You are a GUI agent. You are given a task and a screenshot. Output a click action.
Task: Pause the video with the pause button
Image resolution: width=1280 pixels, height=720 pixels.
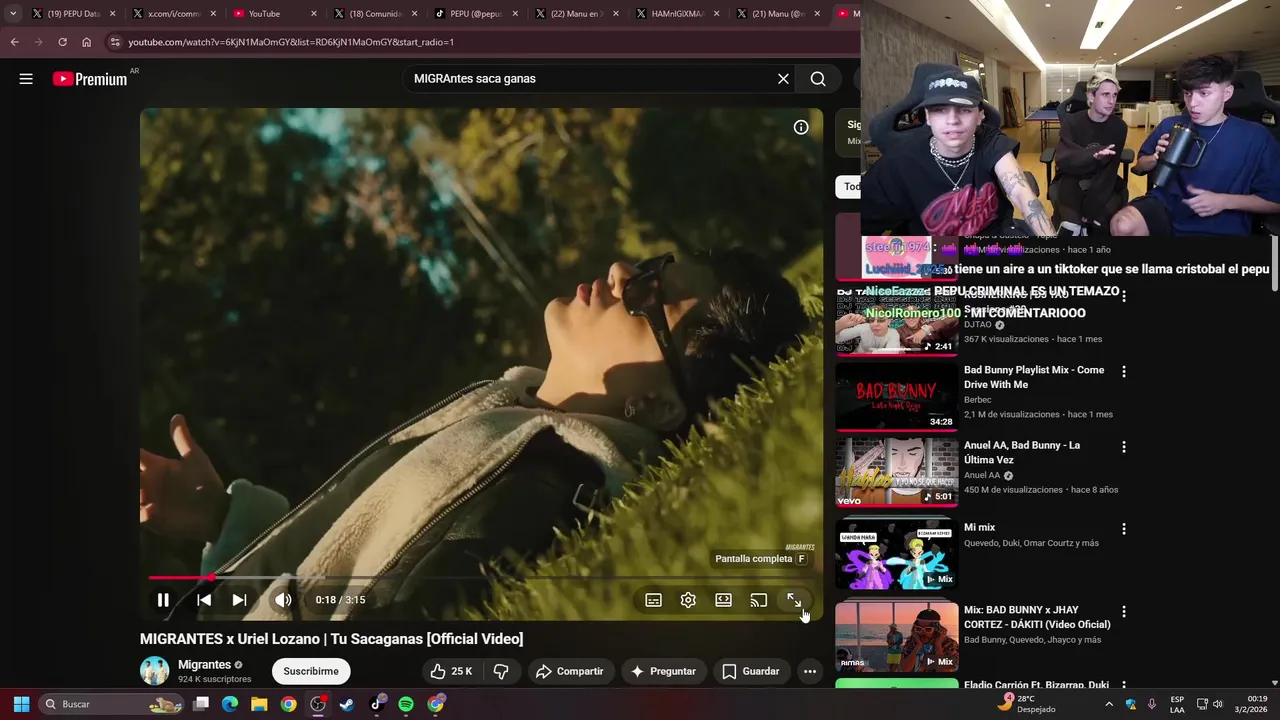click(163, 600)
